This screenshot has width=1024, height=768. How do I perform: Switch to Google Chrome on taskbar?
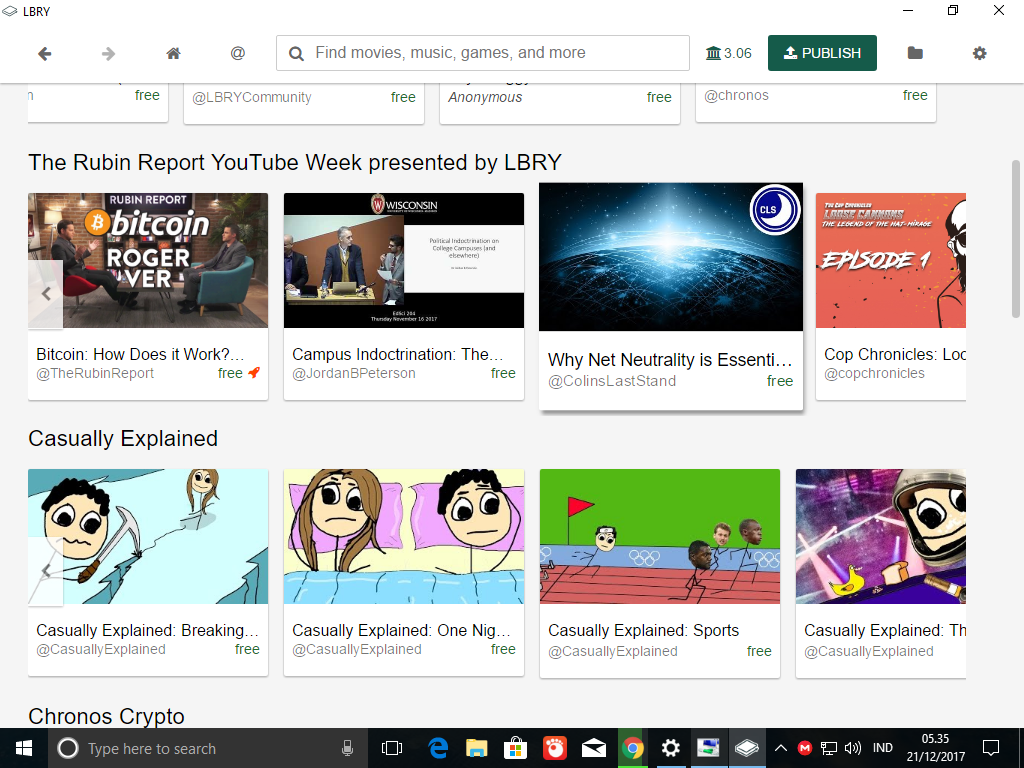pyautogui.click(x=632, y=748)
